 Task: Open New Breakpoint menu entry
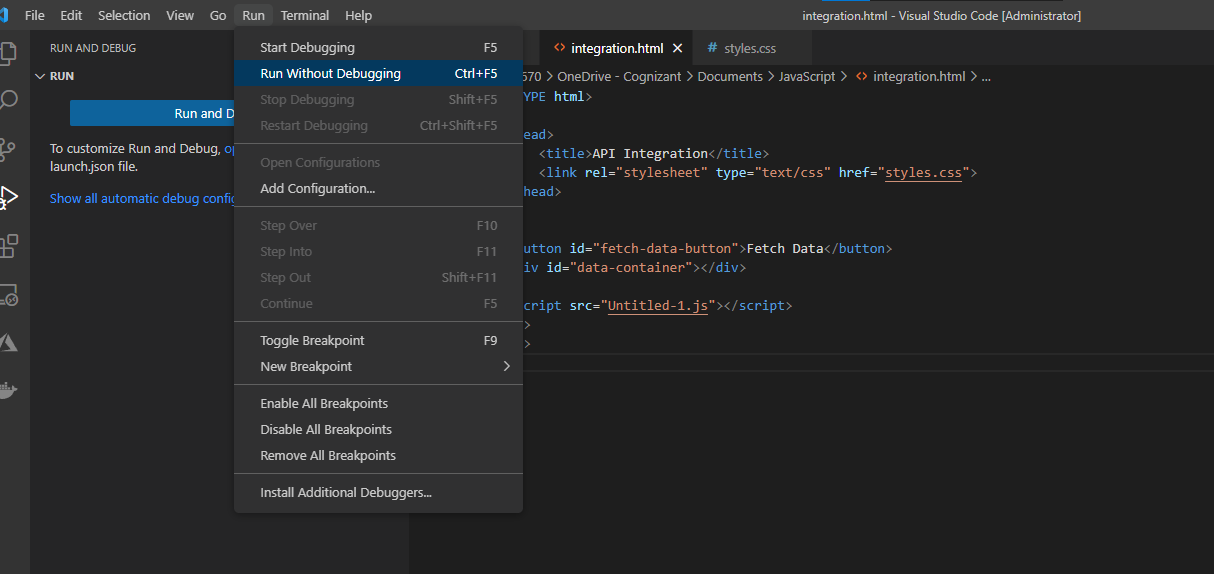pyautogui.click(x=378, y=366)
